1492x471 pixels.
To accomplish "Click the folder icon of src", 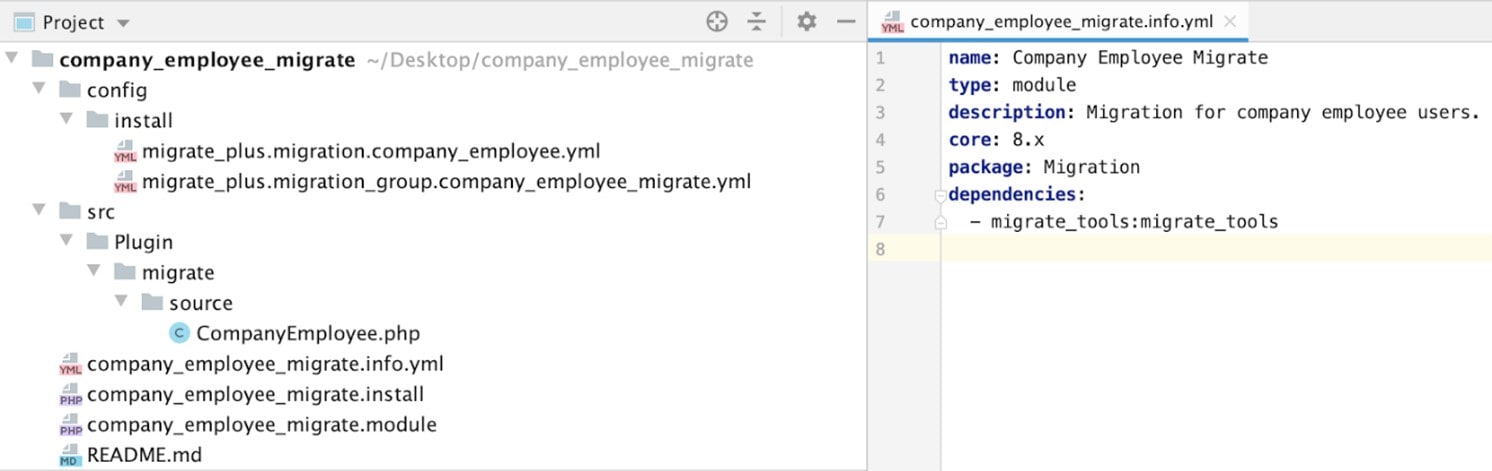I will coord(70,212).
